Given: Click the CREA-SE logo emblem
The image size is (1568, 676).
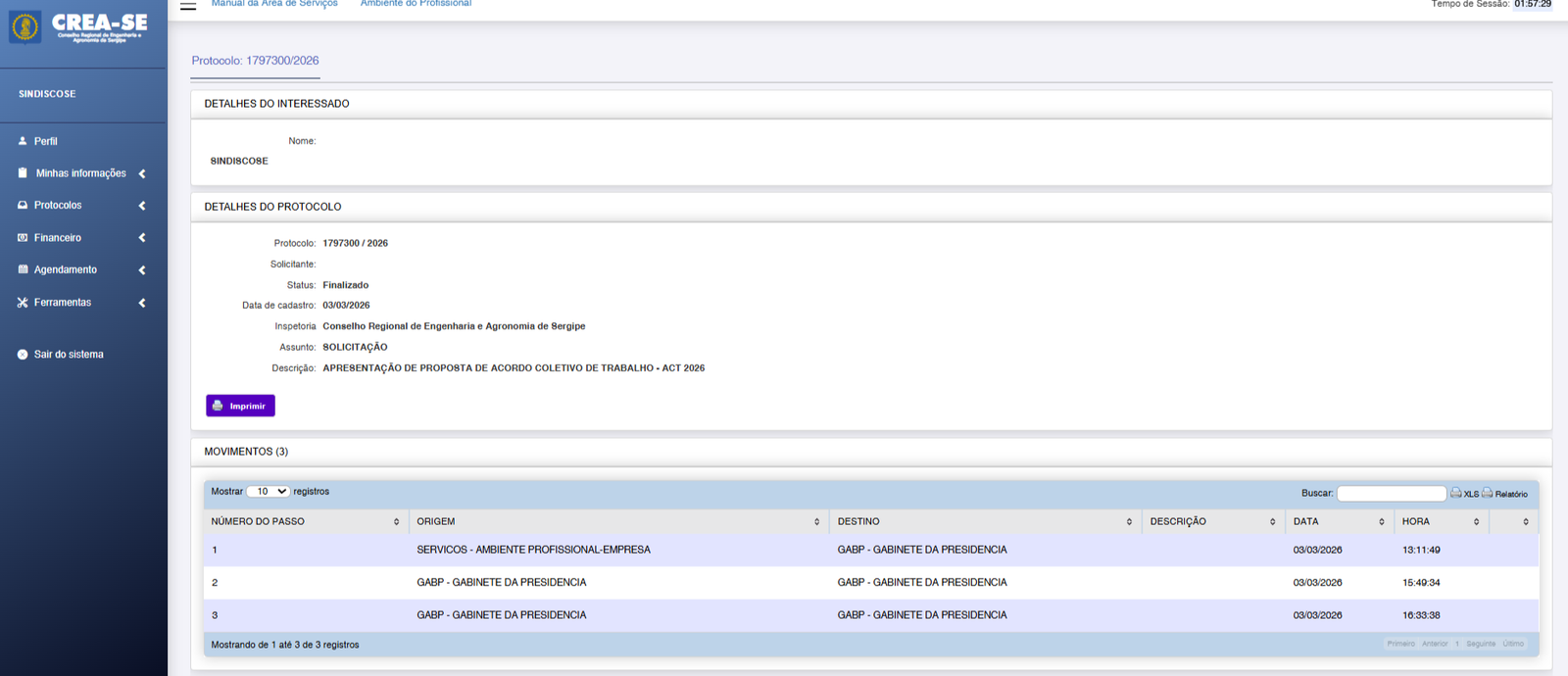Looking at the screenshot, I should tap(25, 26).
